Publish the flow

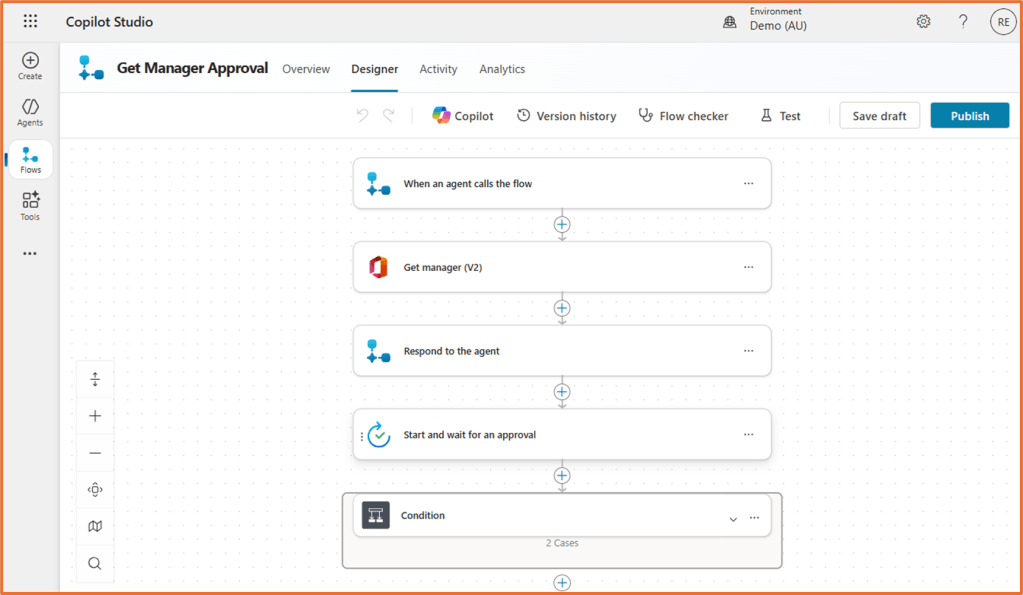(x=969, y=115)
